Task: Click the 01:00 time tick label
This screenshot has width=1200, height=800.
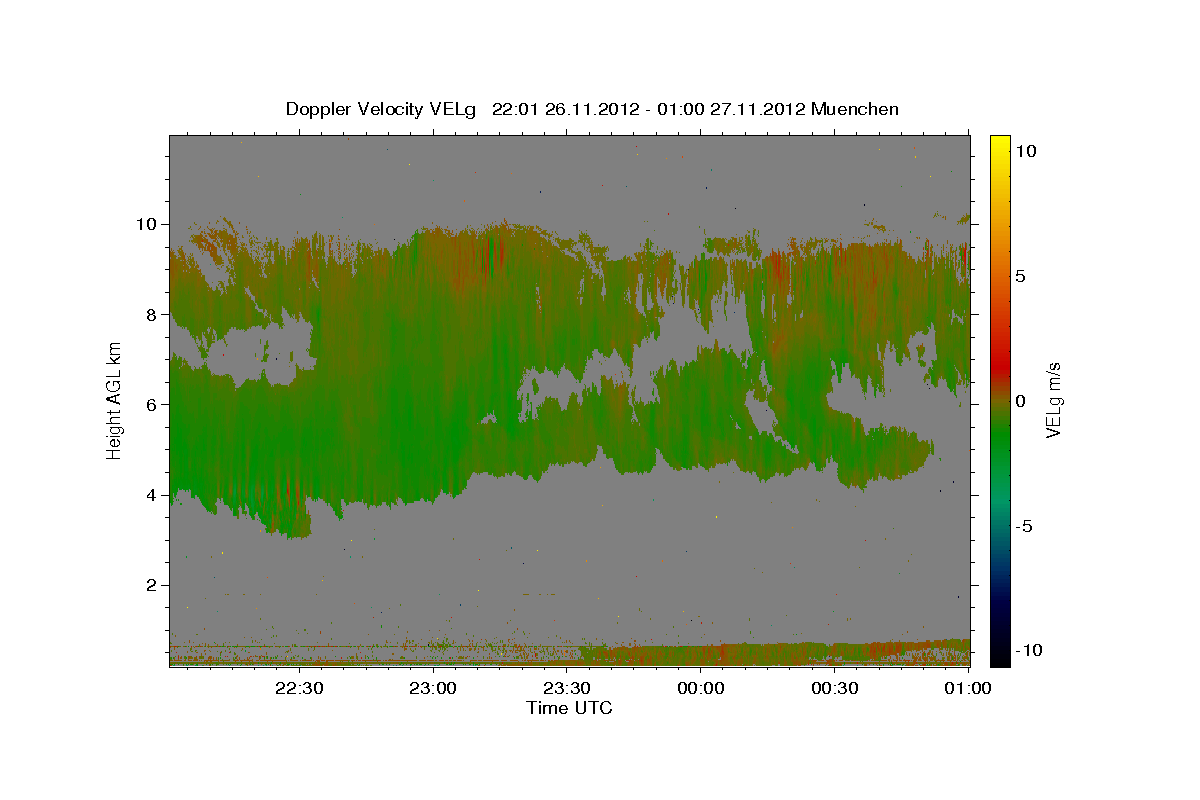Action: [x=968, y=688]
